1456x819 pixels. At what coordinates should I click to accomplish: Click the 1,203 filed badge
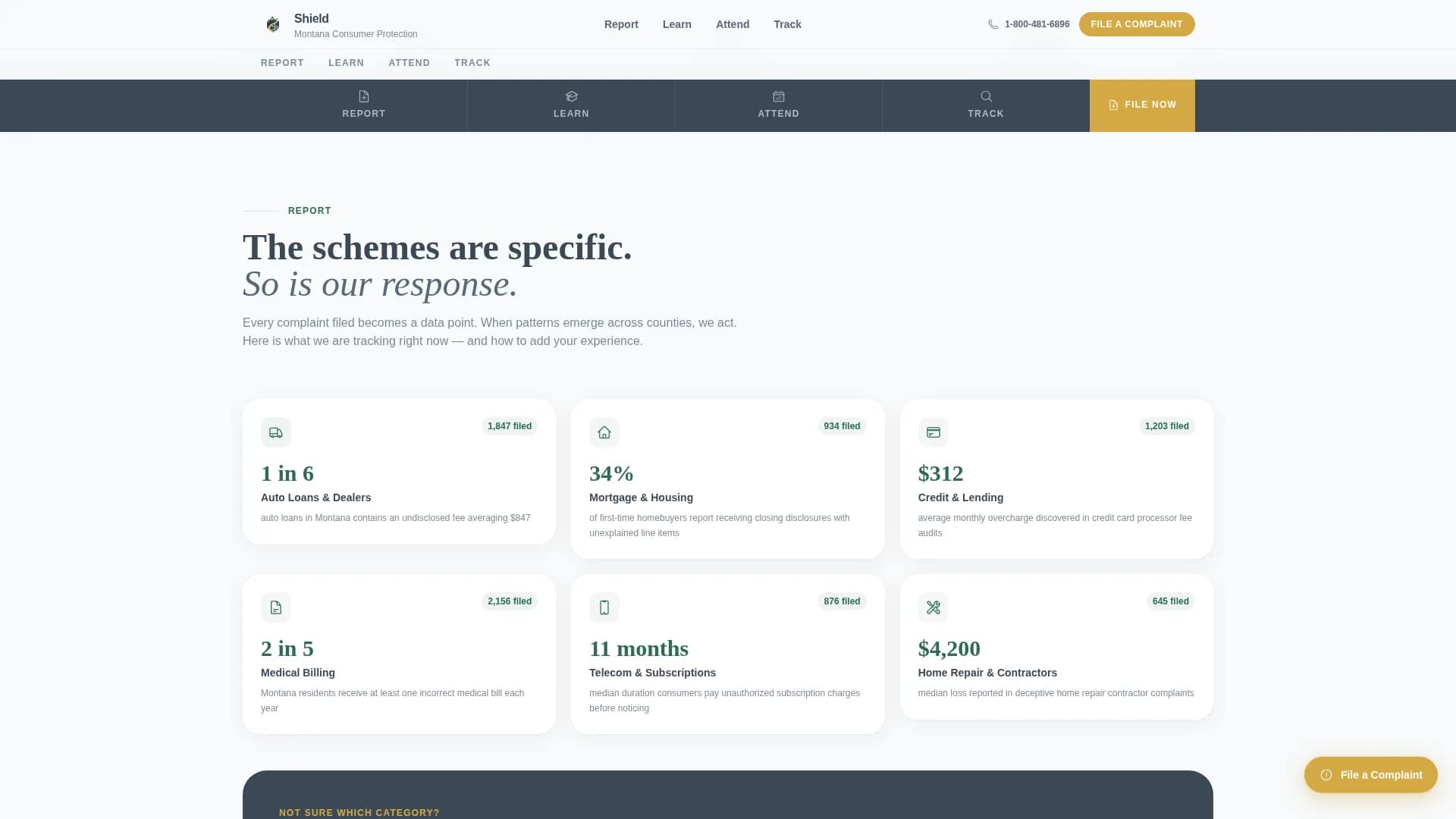click(1166, 426)
